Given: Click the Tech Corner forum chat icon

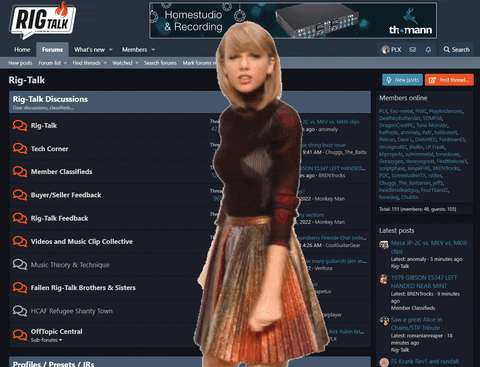Looking at the screenshot, I should (20, 148).
